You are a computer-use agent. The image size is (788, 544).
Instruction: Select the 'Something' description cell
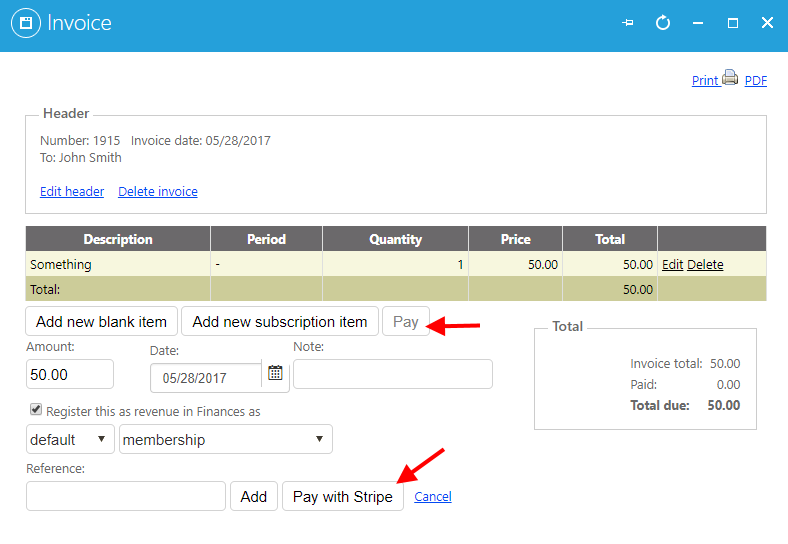[118, 264]
